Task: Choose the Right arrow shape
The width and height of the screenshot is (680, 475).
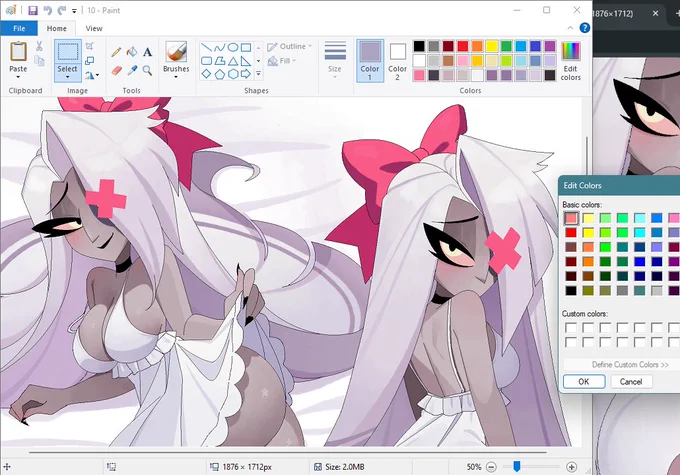Action: [246, 74]
